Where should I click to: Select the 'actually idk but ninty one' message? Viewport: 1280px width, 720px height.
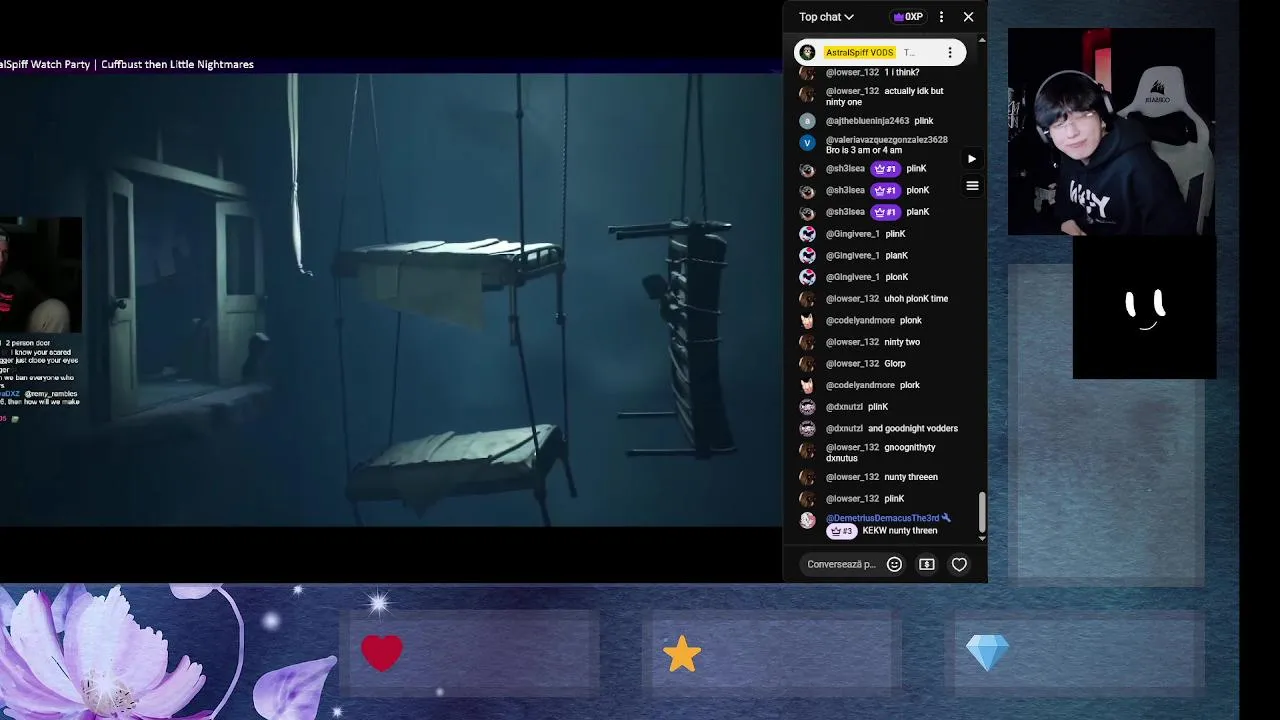click(885, 96)
